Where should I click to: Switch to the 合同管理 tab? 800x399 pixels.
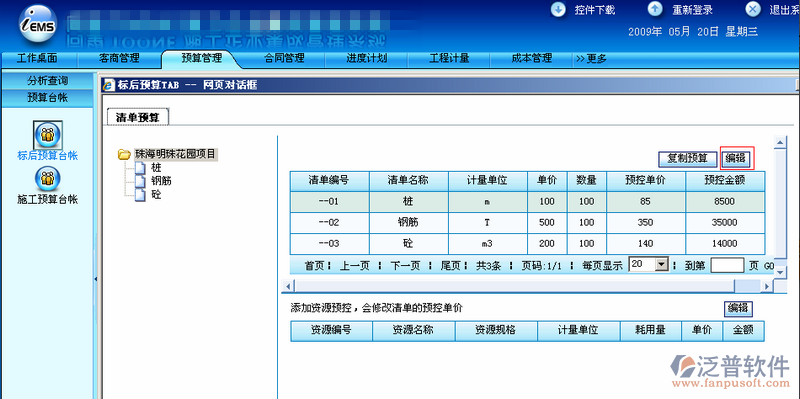(284, 58)
